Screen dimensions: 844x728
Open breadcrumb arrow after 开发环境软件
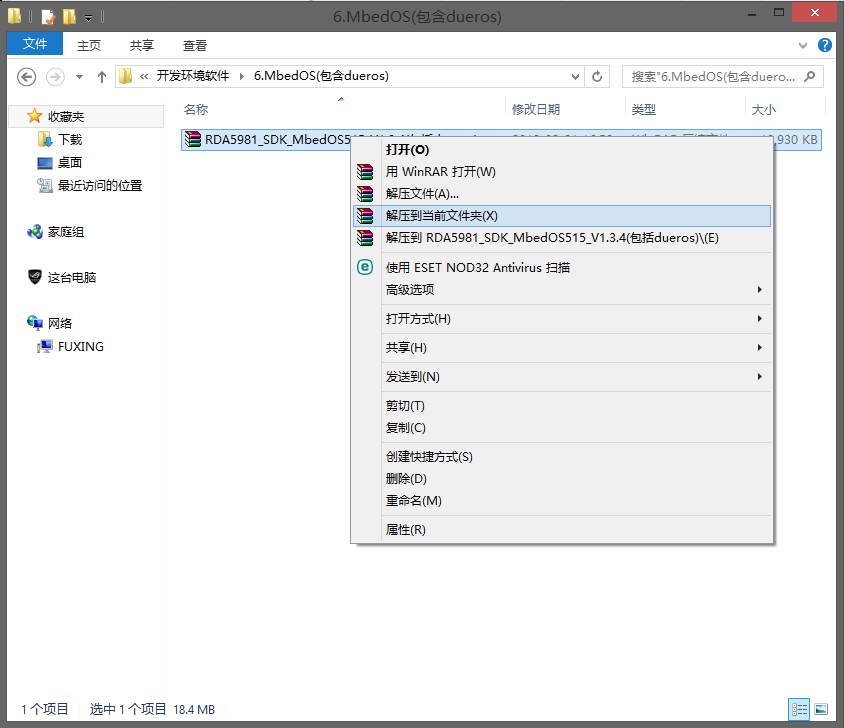[x=242, y=76]
